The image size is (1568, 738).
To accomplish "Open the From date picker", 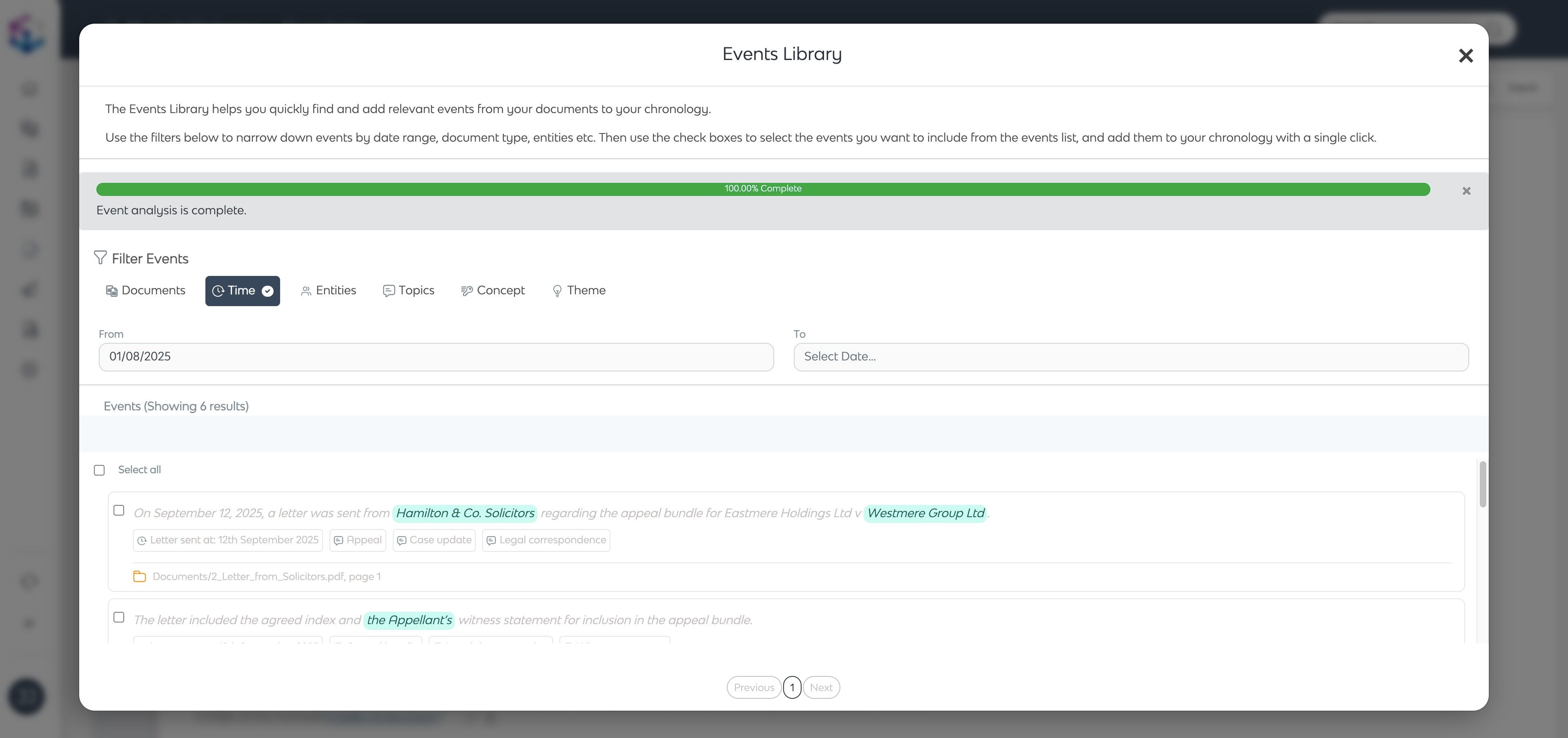I will coord(436,357).
